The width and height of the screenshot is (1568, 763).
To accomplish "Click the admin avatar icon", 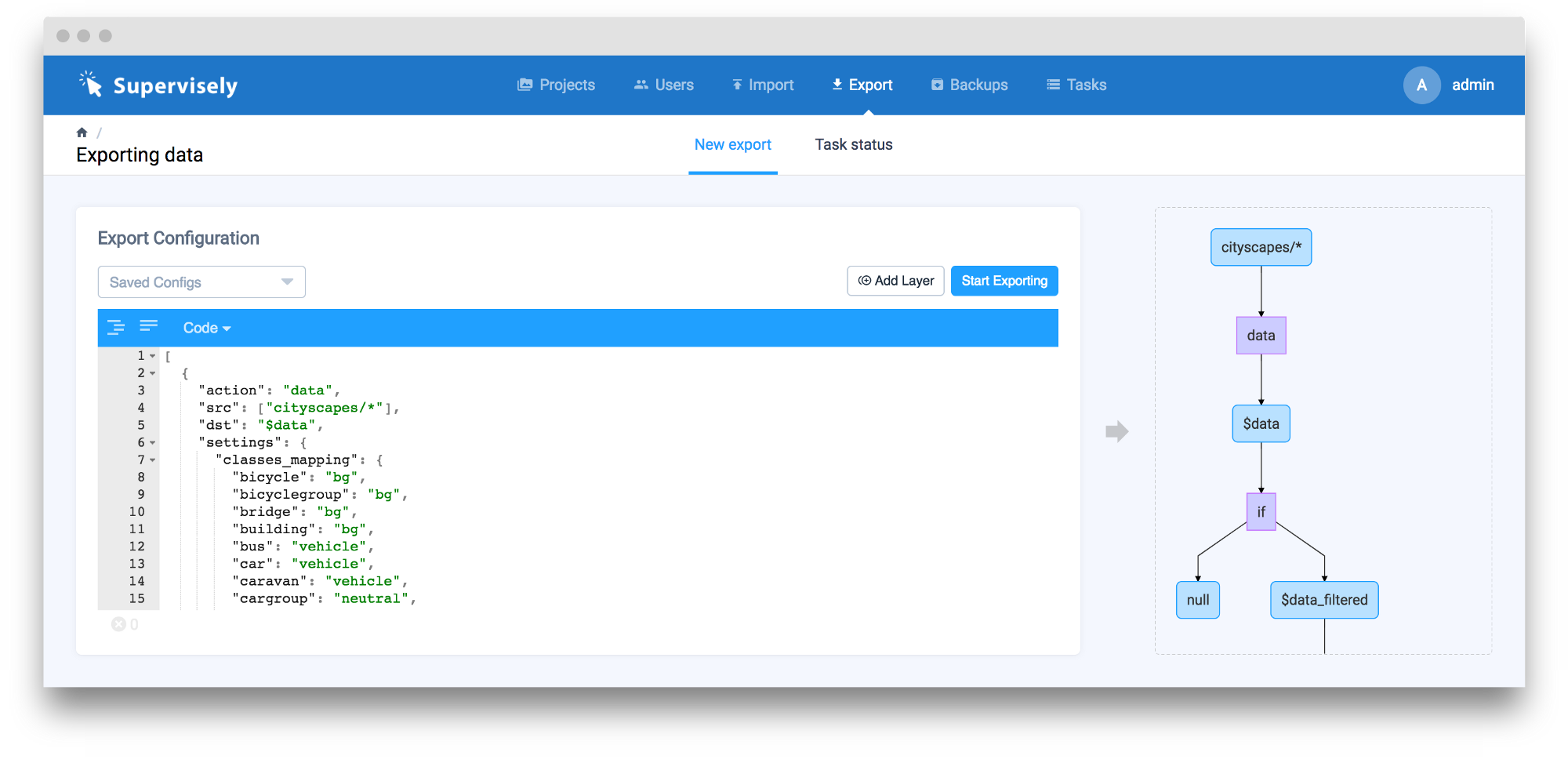I will pos(1421,85).
